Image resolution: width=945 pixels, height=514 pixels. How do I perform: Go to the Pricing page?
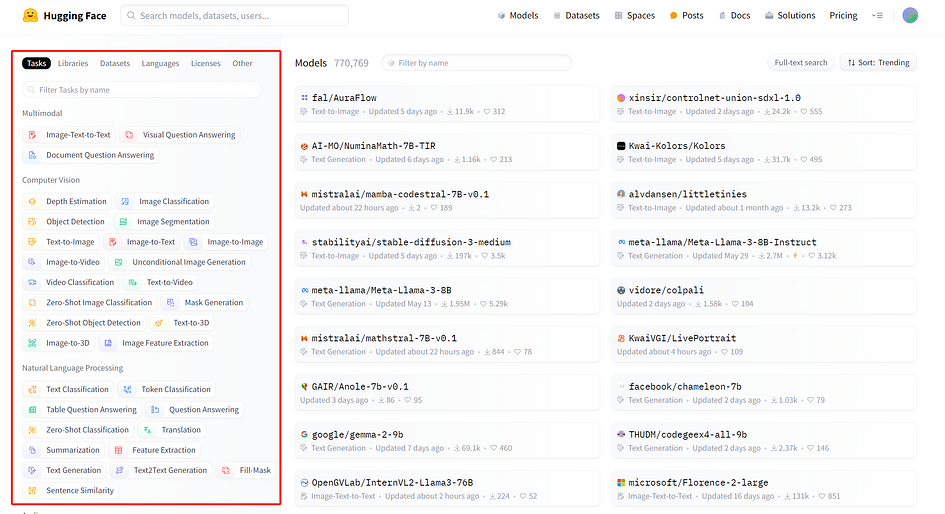(843, 16)
